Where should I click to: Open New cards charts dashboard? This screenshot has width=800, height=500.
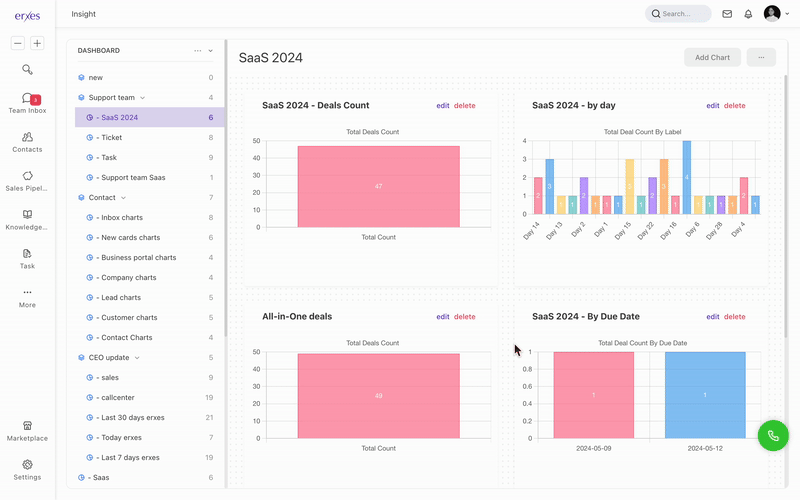pyautogui.click(x=149, y=237)
